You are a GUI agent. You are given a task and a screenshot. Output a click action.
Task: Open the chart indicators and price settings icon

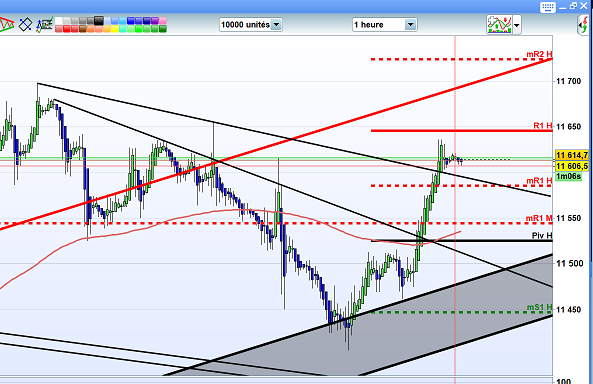44,25
